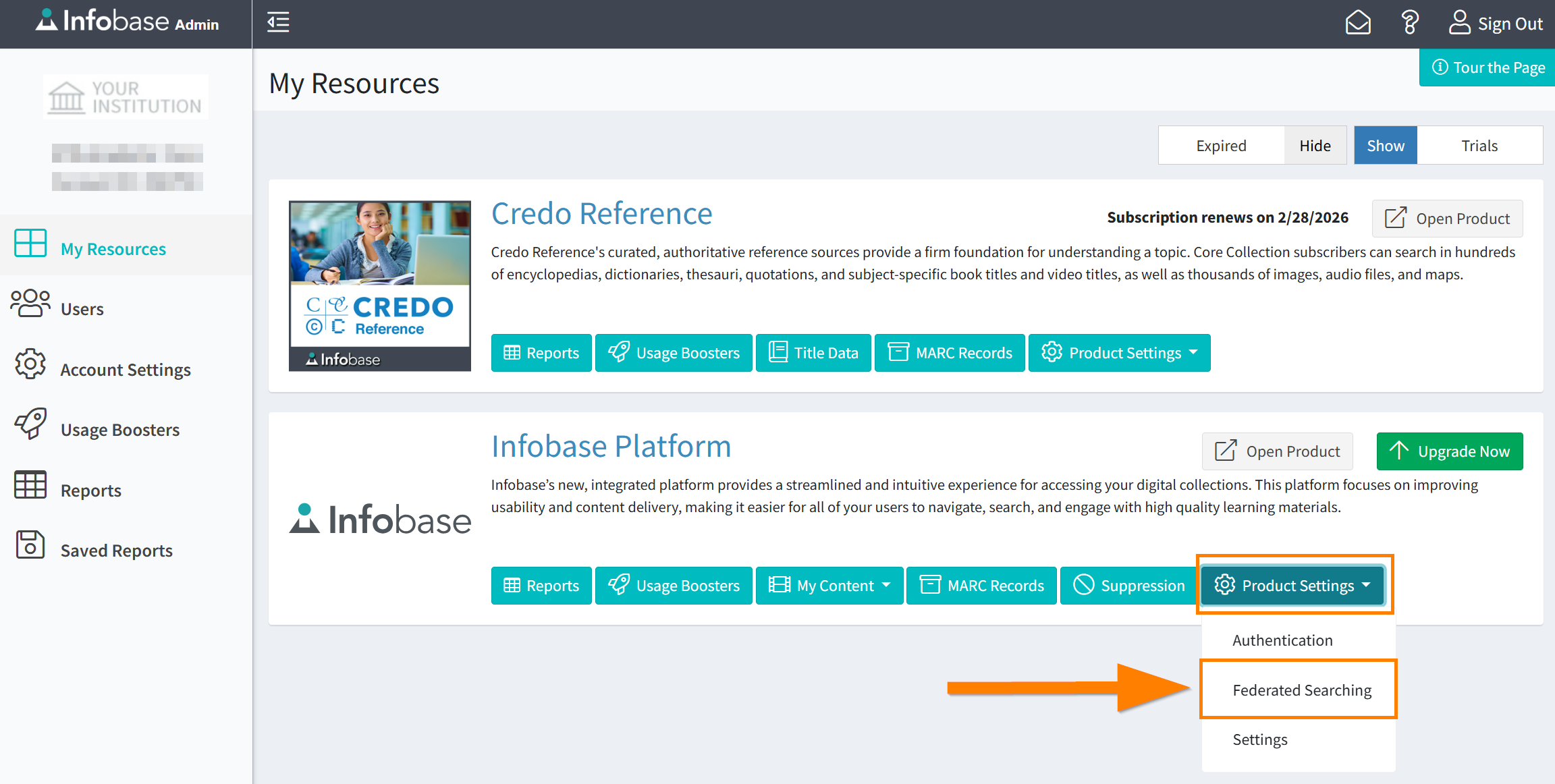The height and width of the screenshot is (784, 1555).
Task: Collapse Infobase Platform Product Settings dropdown
Action: tap(1292, 585)
